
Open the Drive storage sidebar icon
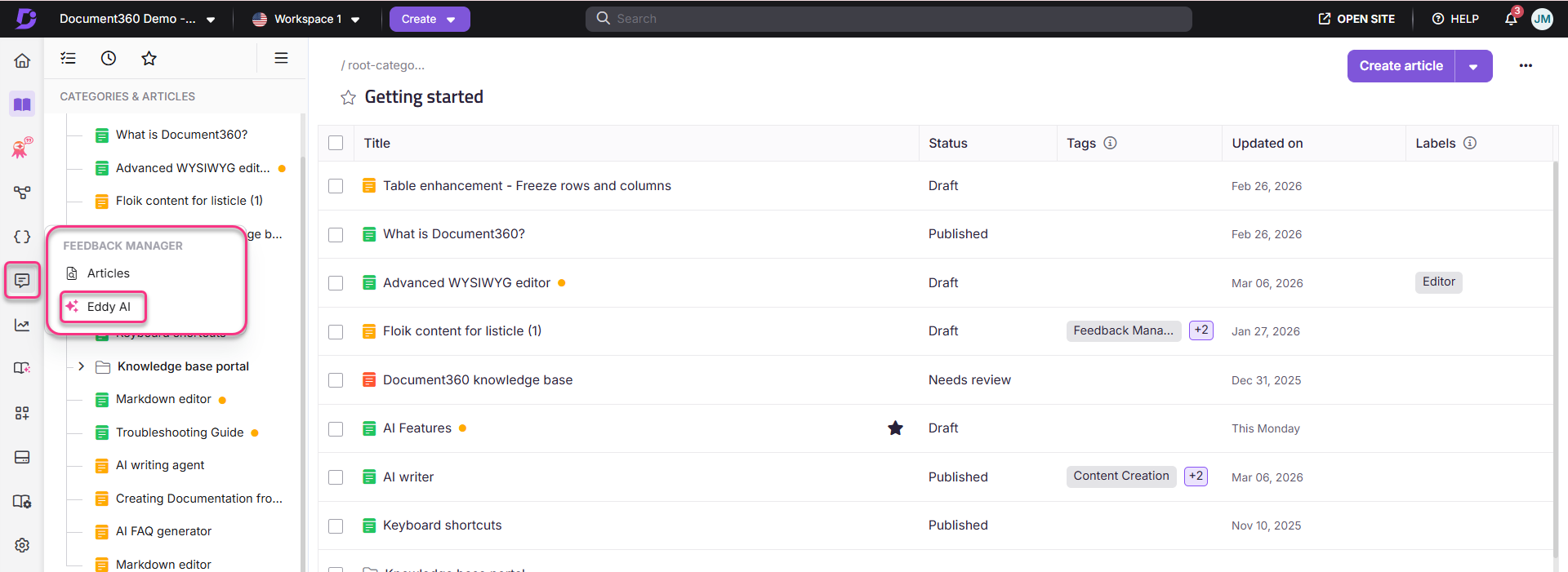[x=22, y=457]
